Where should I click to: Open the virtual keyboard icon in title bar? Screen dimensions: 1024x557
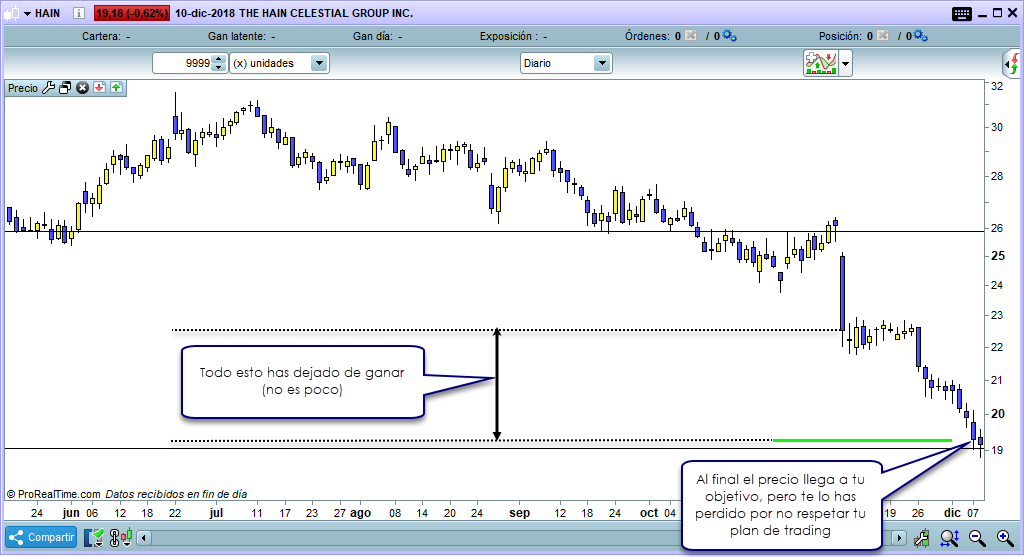962,14
